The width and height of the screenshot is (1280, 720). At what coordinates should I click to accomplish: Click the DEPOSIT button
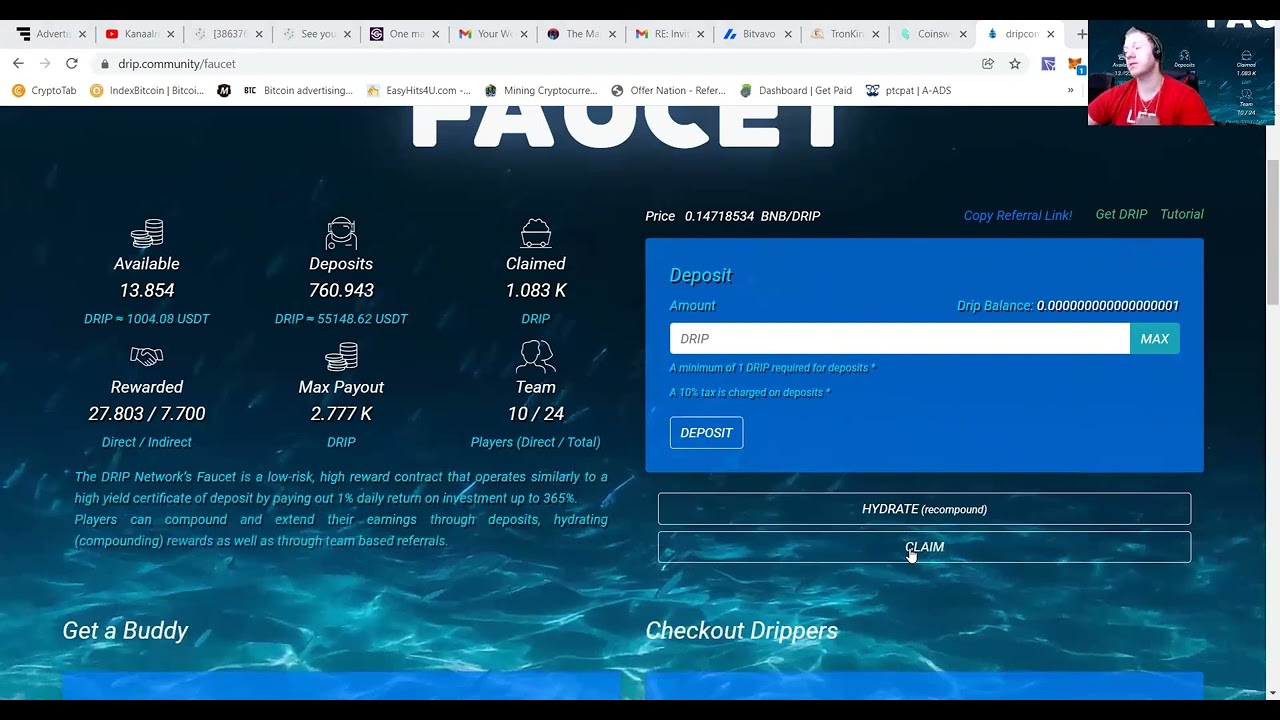[706, 433]
